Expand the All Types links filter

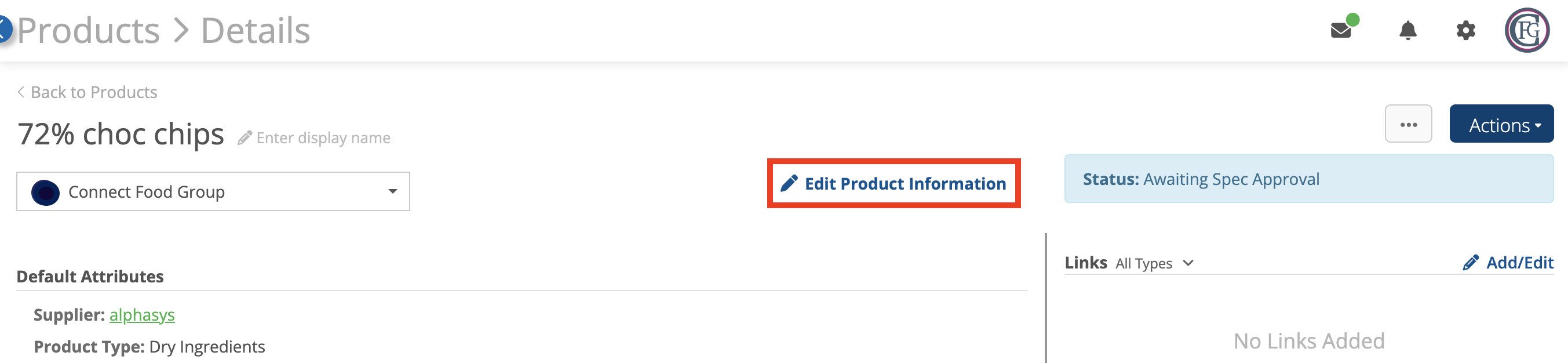point(1154,263)
